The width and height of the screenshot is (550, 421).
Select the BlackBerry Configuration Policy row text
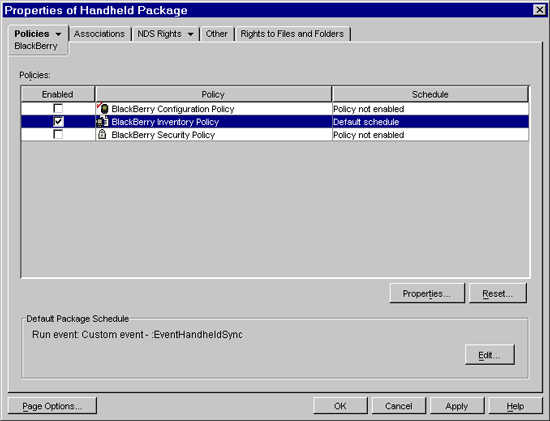pos(173,109)
